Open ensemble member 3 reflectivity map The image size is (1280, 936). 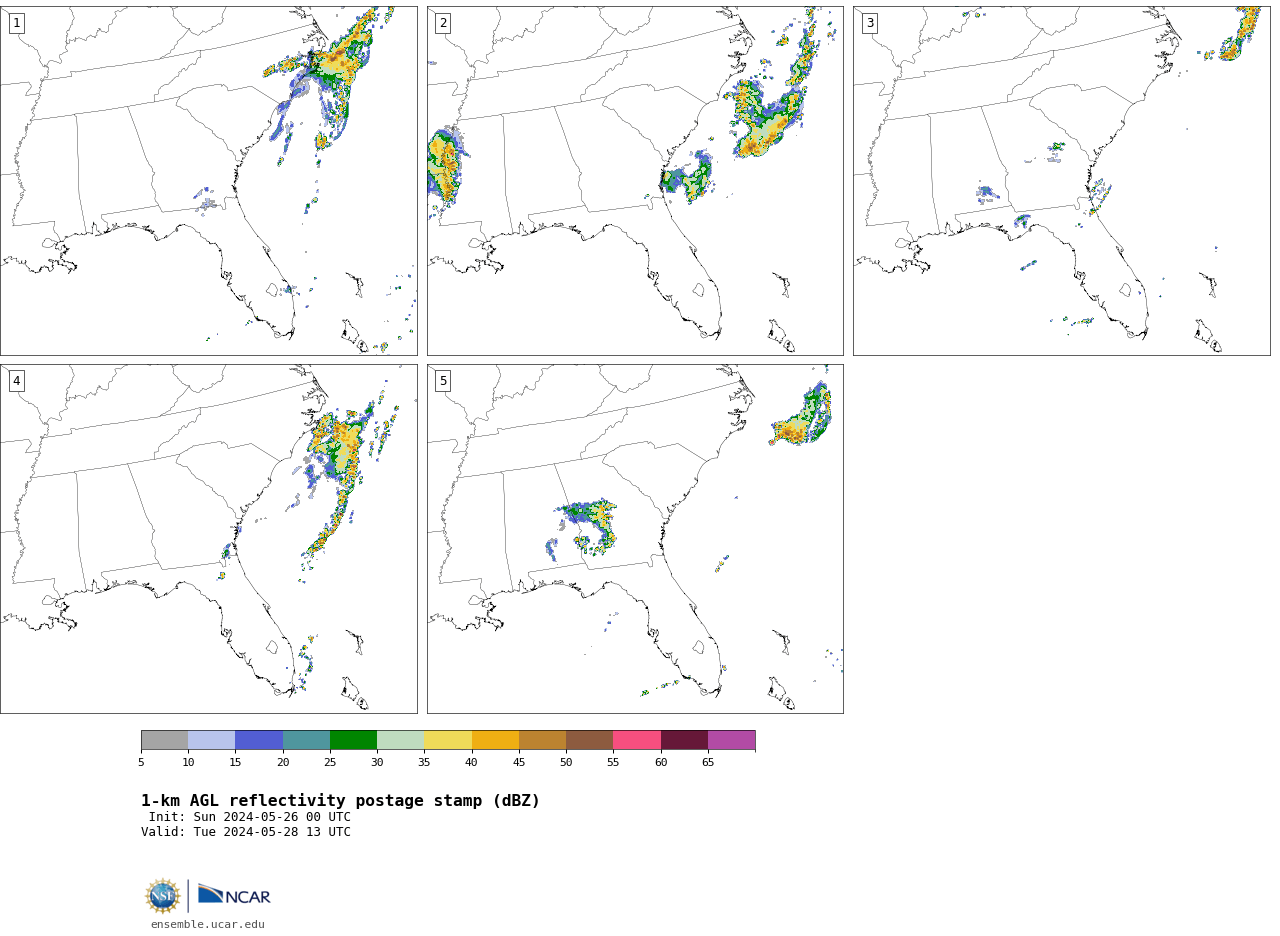click(x=1061, y=181)
